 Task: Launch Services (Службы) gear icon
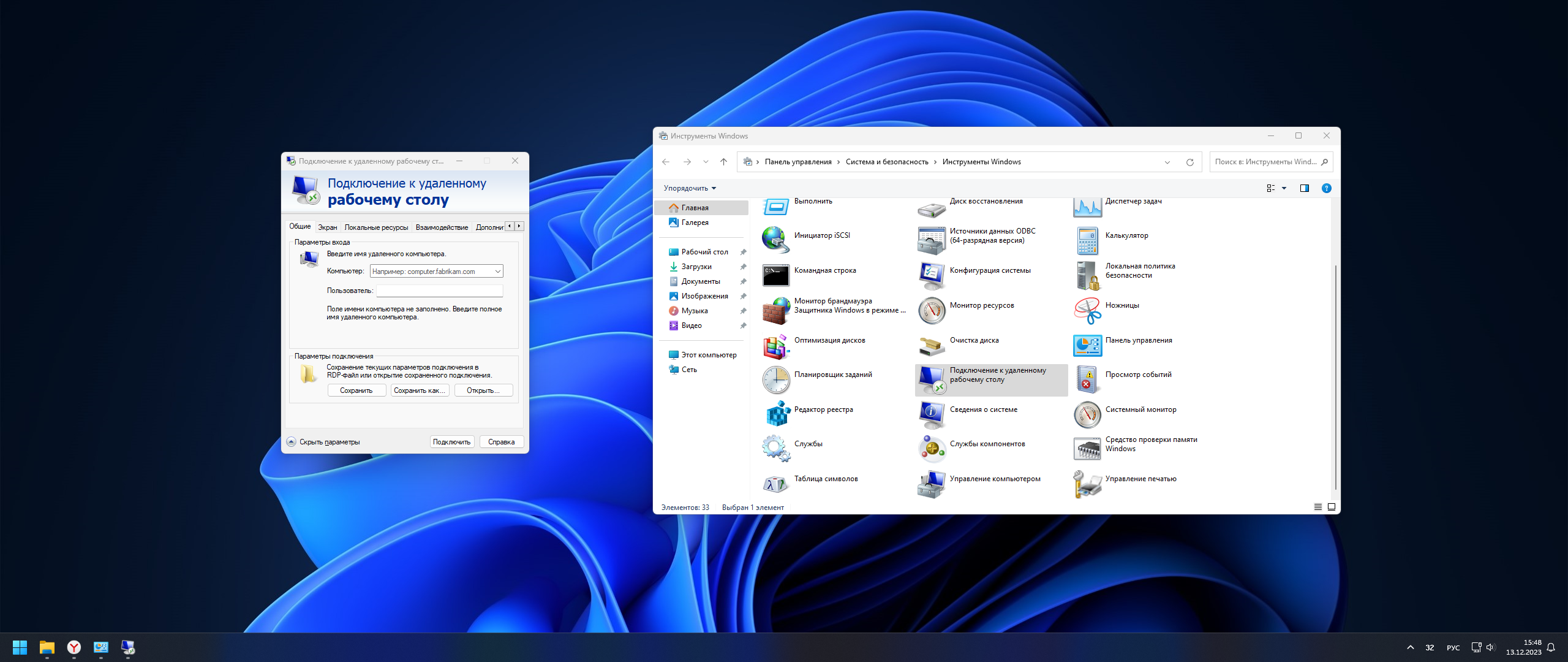click(x=775, y=449)
